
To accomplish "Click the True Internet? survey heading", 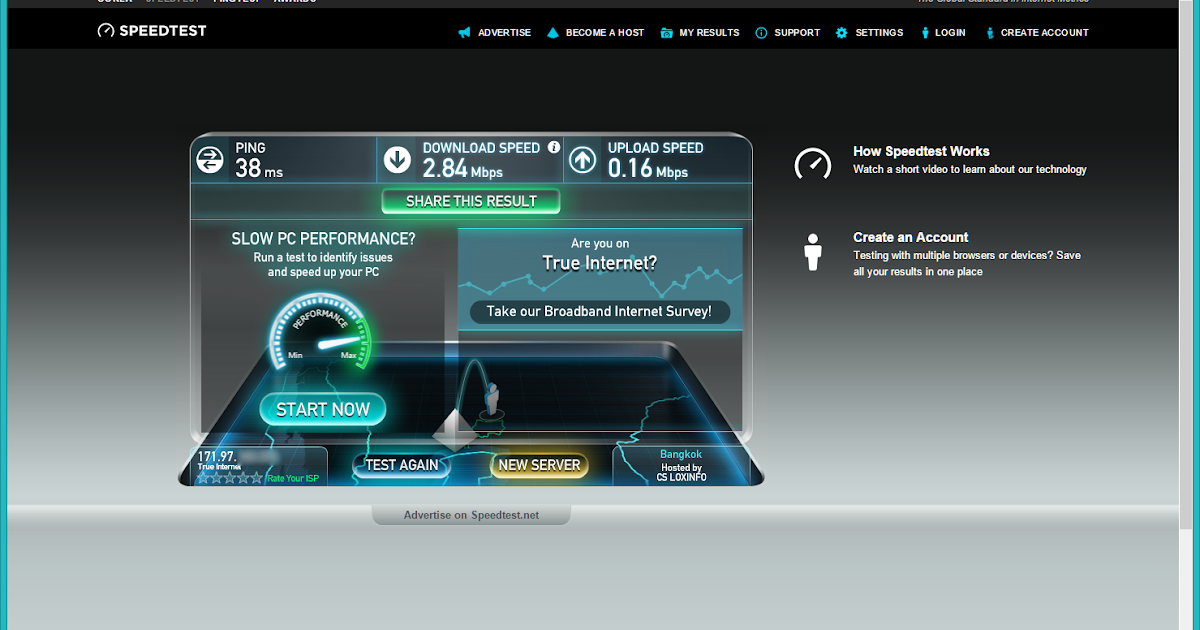I will point(600,263).
